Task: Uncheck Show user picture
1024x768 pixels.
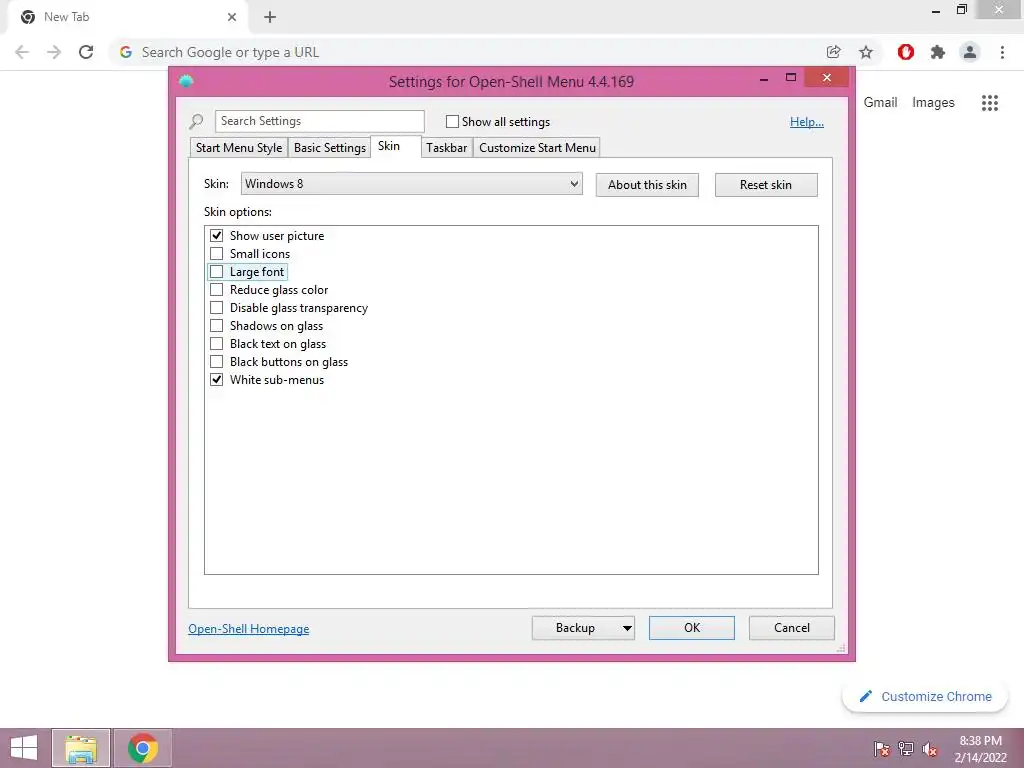Action: (216, 236)
